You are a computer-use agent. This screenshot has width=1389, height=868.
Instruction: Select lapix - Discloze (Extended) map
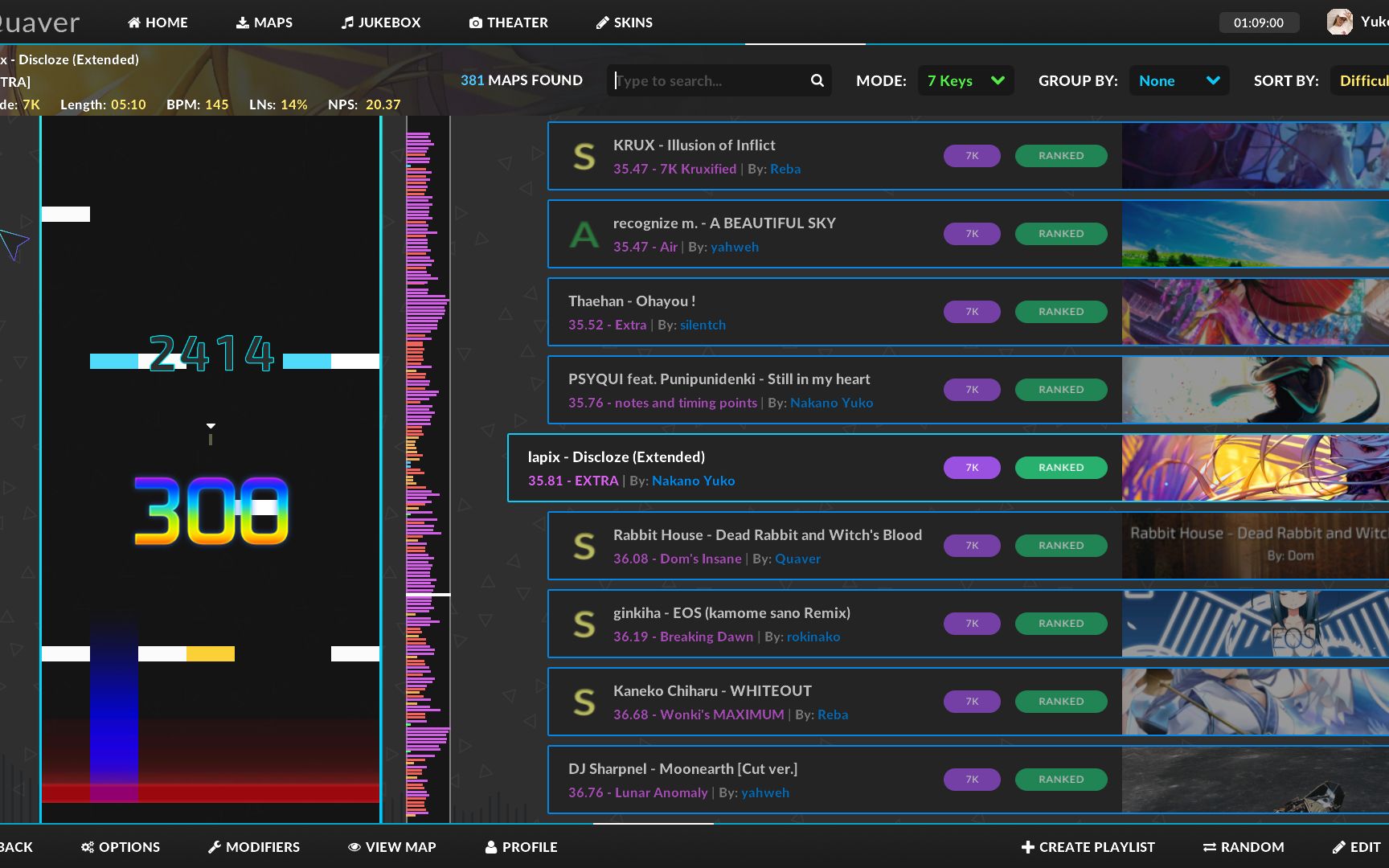point(949,468)
